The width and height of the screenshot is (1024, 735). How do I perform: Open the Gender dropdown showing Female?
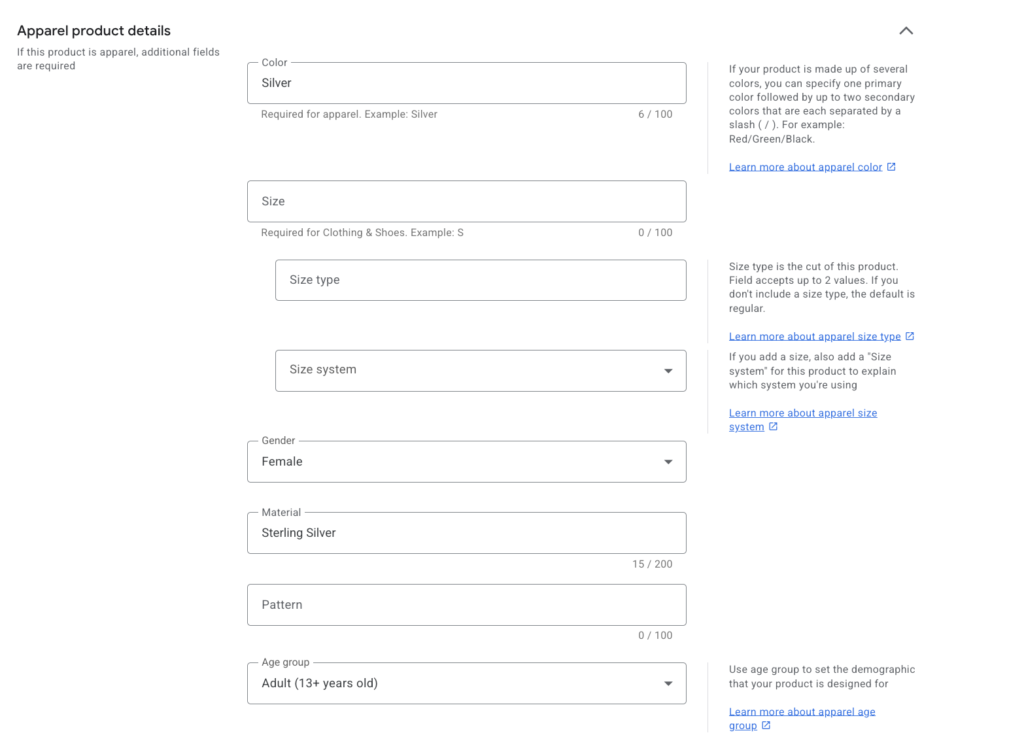coord(467,461)
